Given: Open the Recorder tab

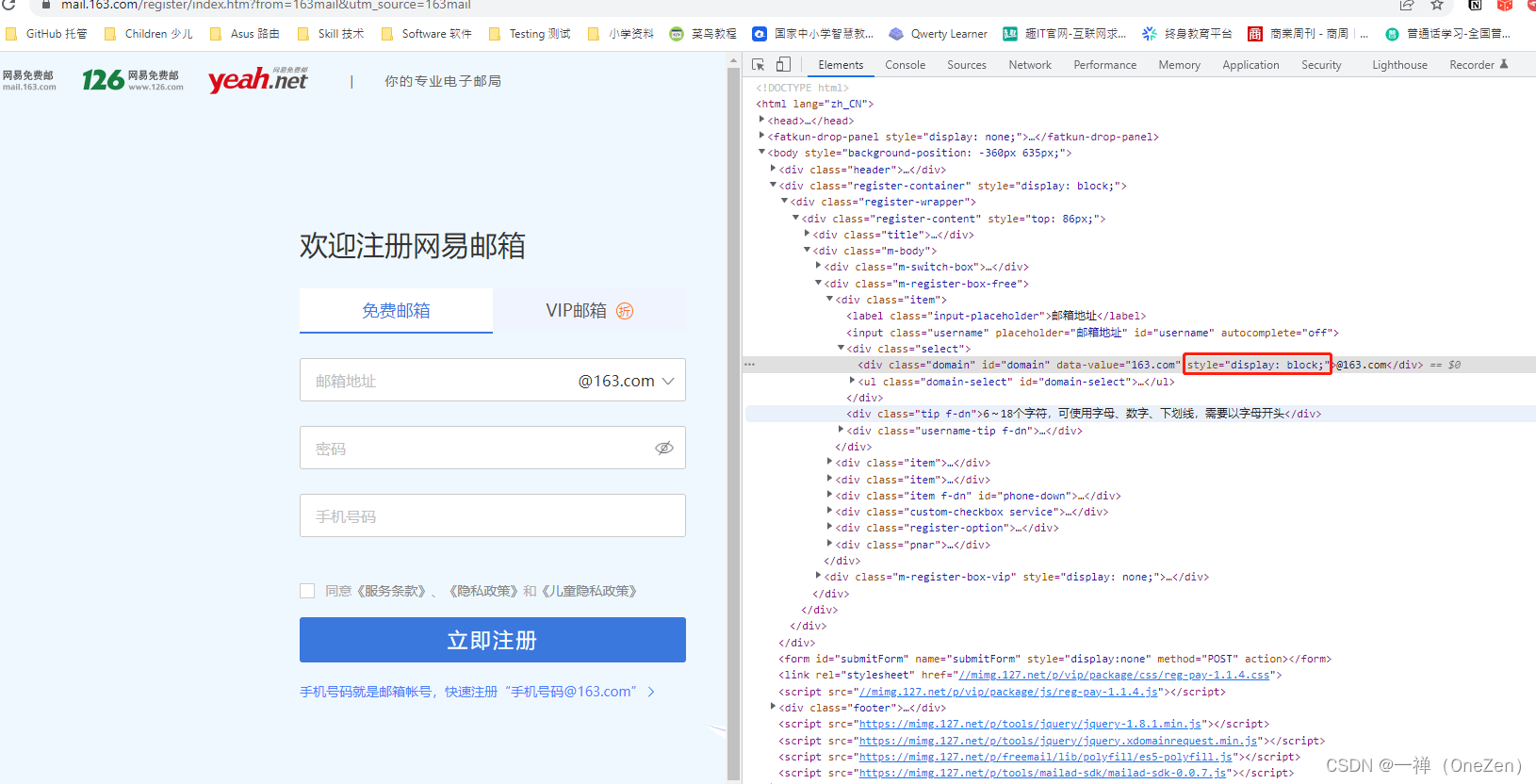Looking at the screenshot, I should tap(1478, 65).
